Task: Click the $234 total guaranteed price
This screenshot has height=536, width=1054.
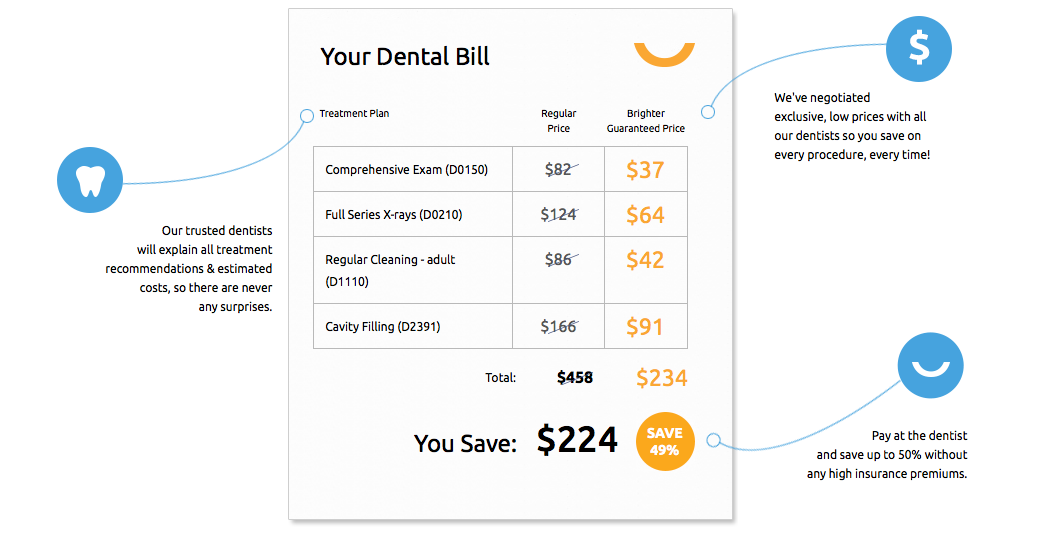Action: pos(661,378)
